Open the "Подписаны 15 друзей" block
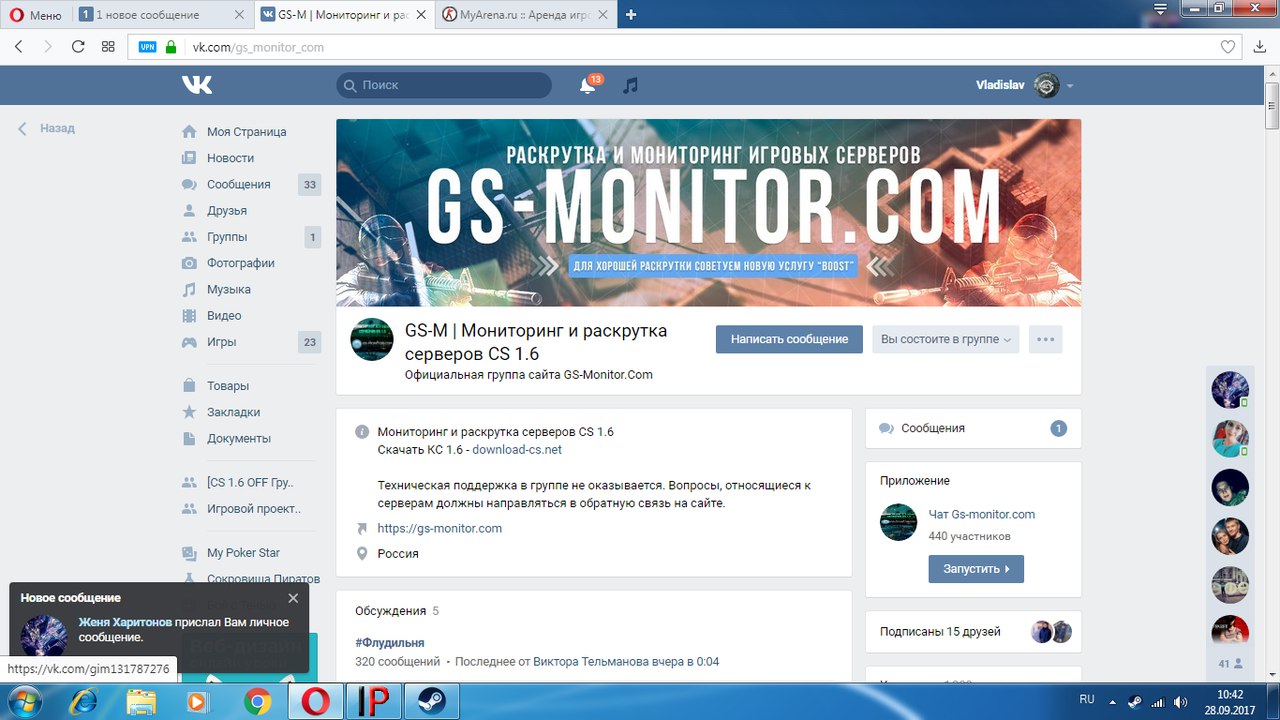 [x=973, y=632]
